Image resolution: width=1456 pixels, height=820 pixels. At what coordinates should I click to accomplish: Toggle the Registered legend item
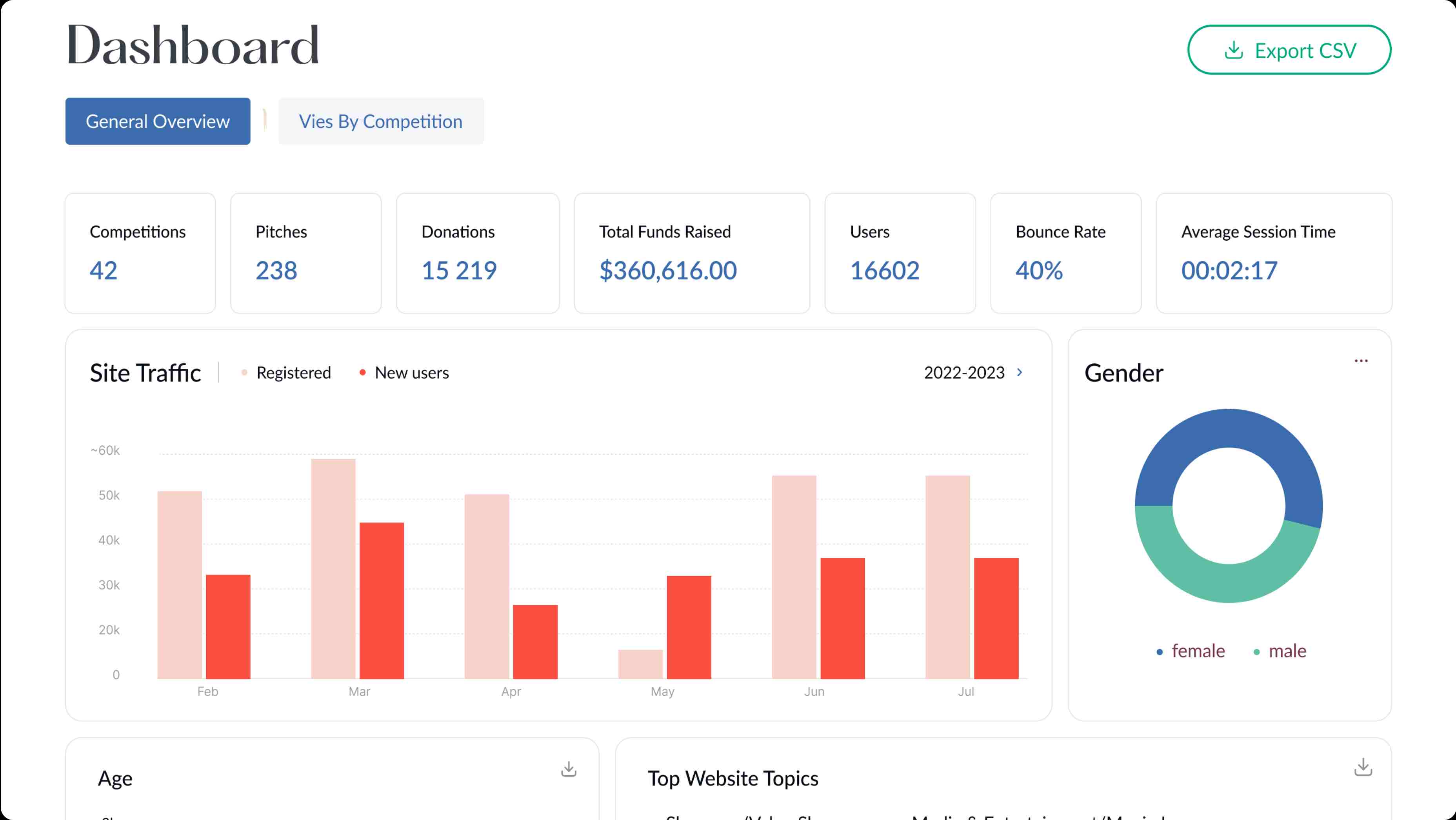tap(286, 373)
